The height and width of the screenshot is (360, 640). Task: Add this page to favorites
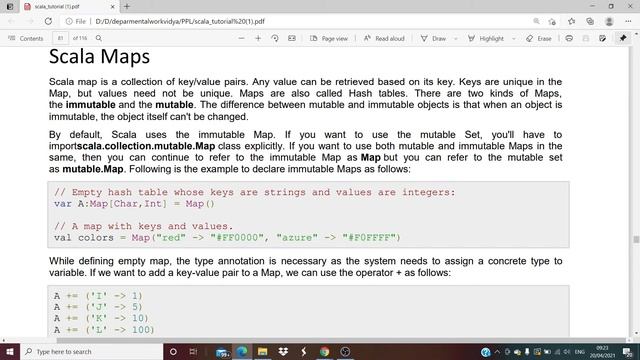click(x=552, y=21)
